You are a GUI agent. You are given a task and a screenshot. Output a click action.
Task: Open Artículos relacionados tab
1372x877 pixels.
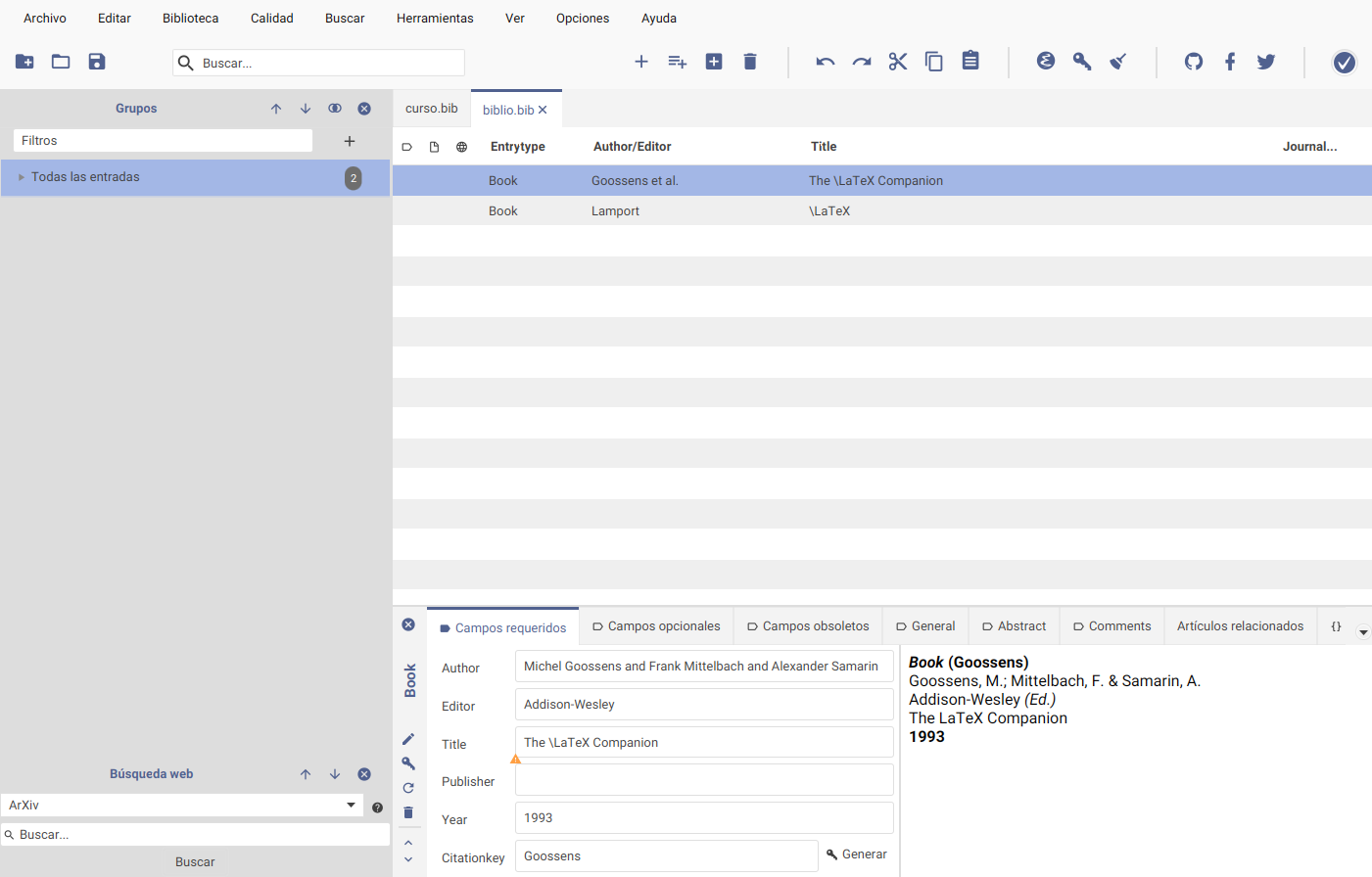click(x=1241, y=626)
